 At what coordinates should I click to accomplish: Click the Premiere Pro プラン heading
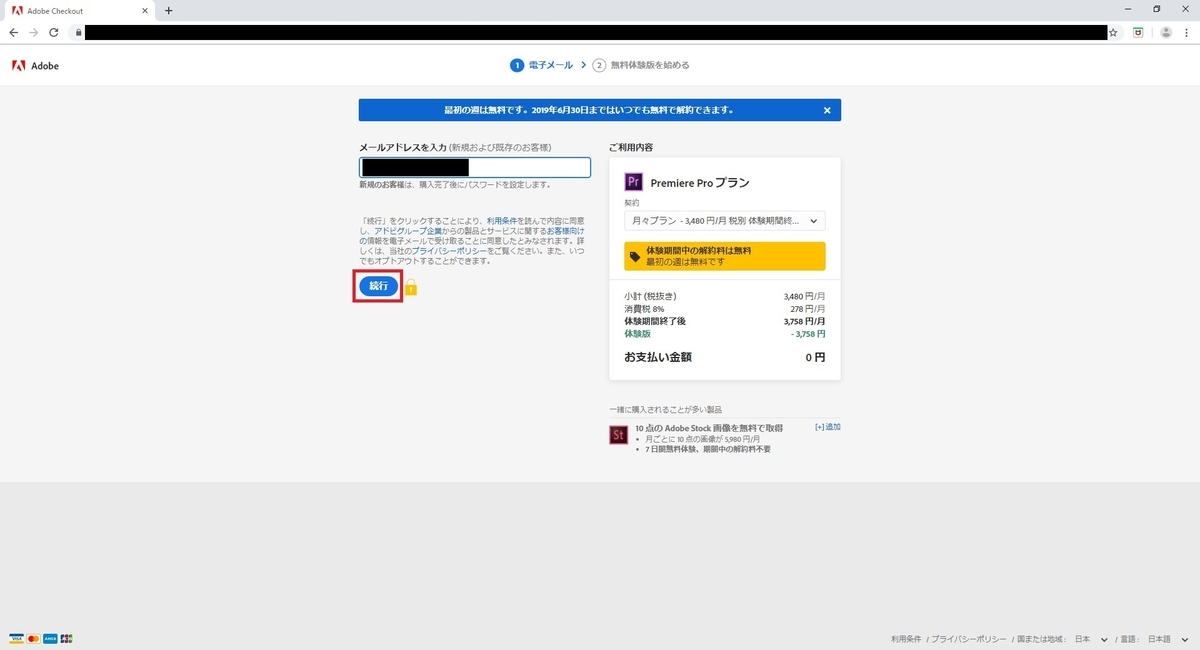pyautogui.click(x=700, y=183)
